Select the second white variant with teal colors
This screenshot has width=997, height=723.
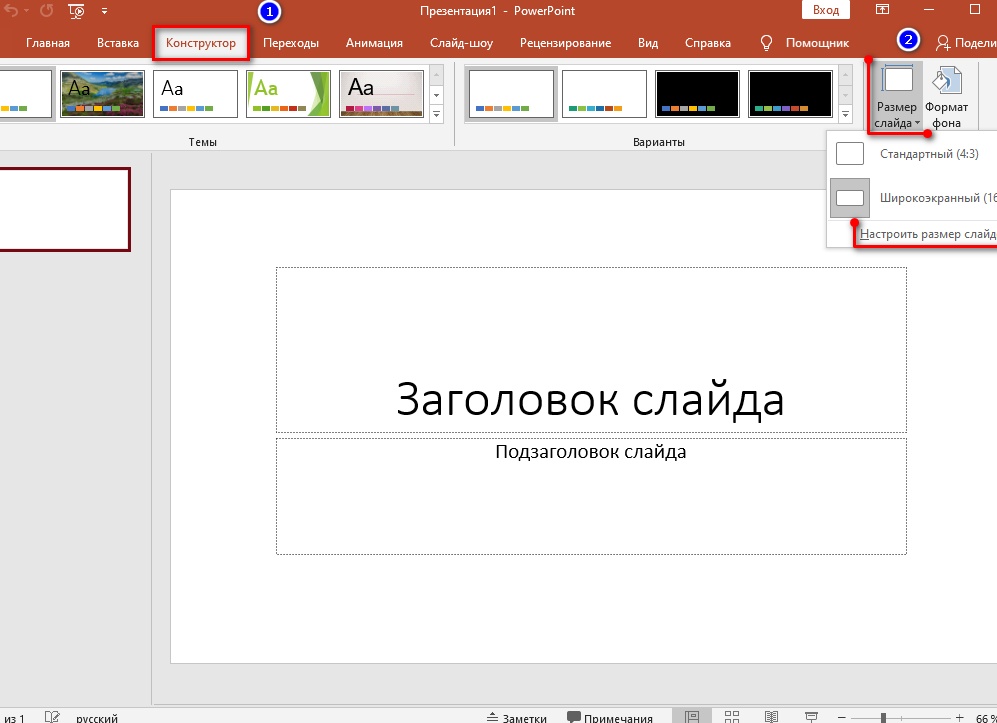(x=604, y=94)
